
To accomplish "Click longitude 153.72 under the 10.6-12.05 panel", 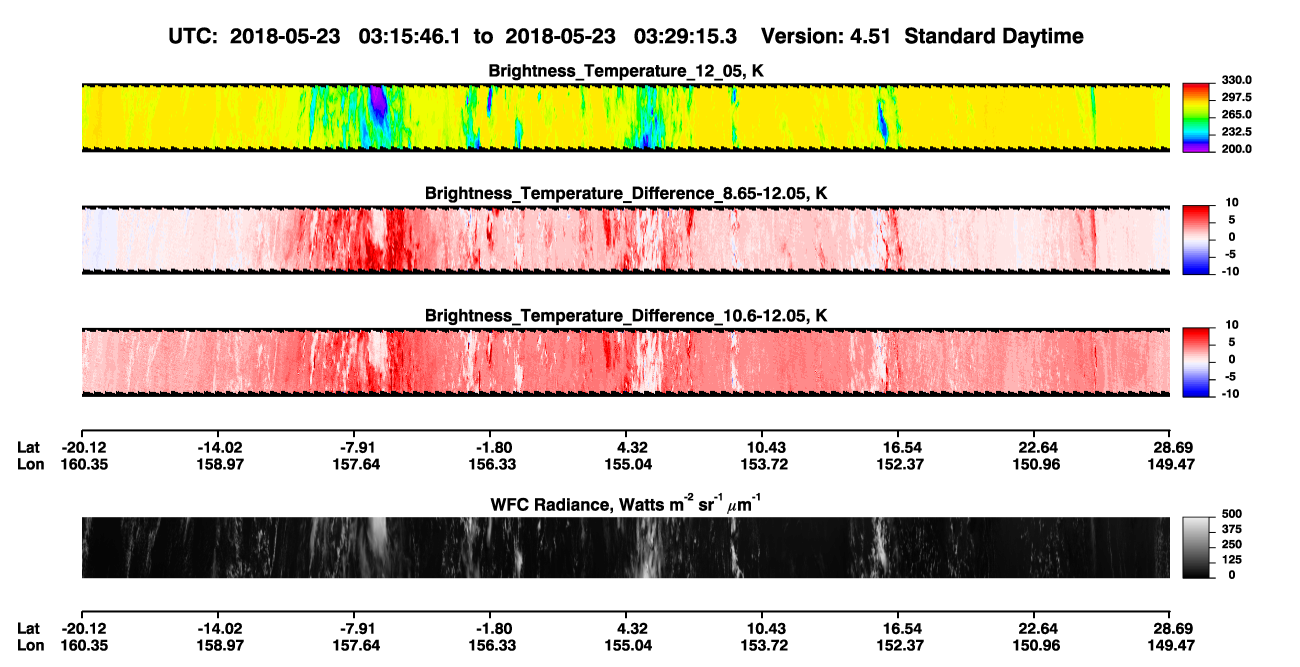I will click(x=762, y=464).
